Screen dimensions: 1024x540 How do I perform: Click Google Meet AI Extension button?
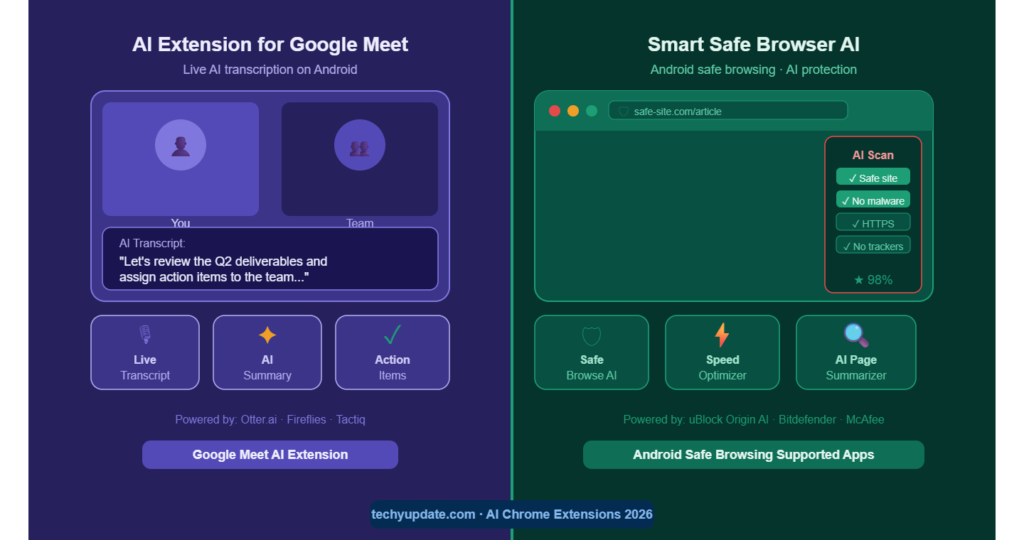point(270,454)
